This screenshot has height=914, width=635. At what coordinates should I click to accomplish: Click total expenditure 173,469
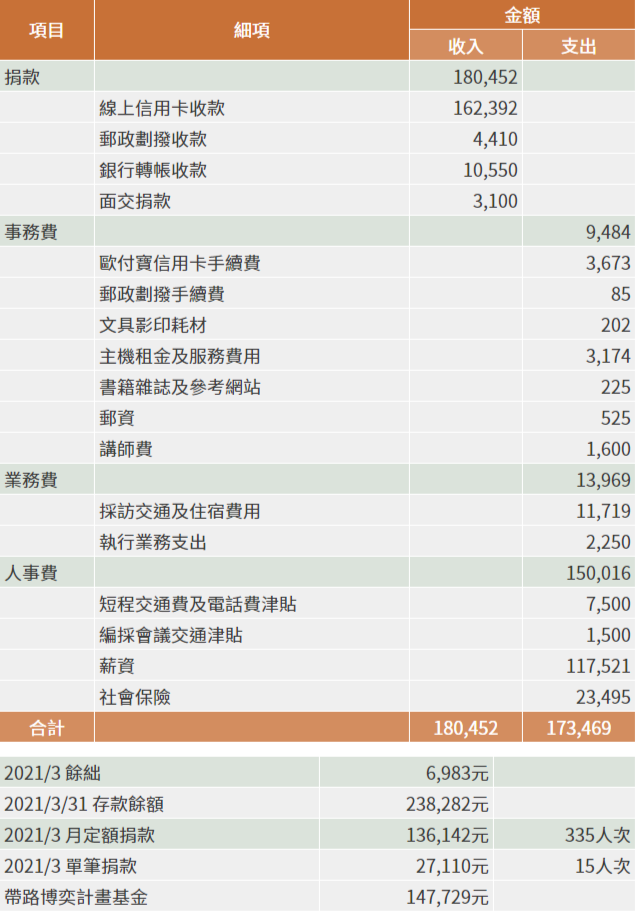point(578,728)
